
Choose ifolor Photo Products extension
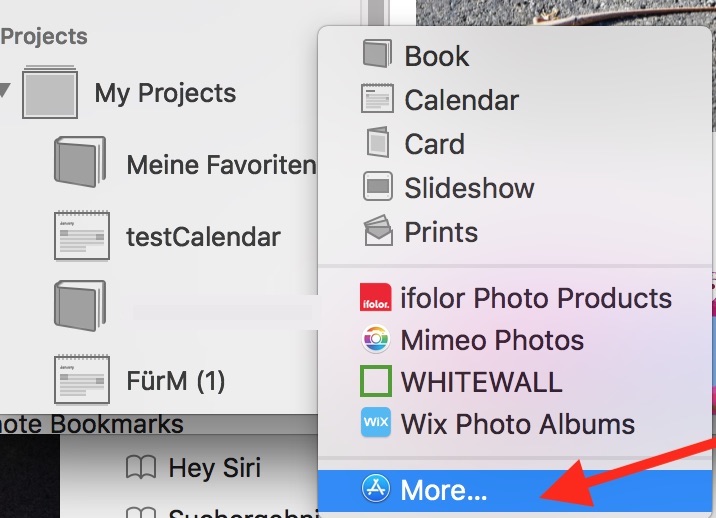click(x=536, y=298)
